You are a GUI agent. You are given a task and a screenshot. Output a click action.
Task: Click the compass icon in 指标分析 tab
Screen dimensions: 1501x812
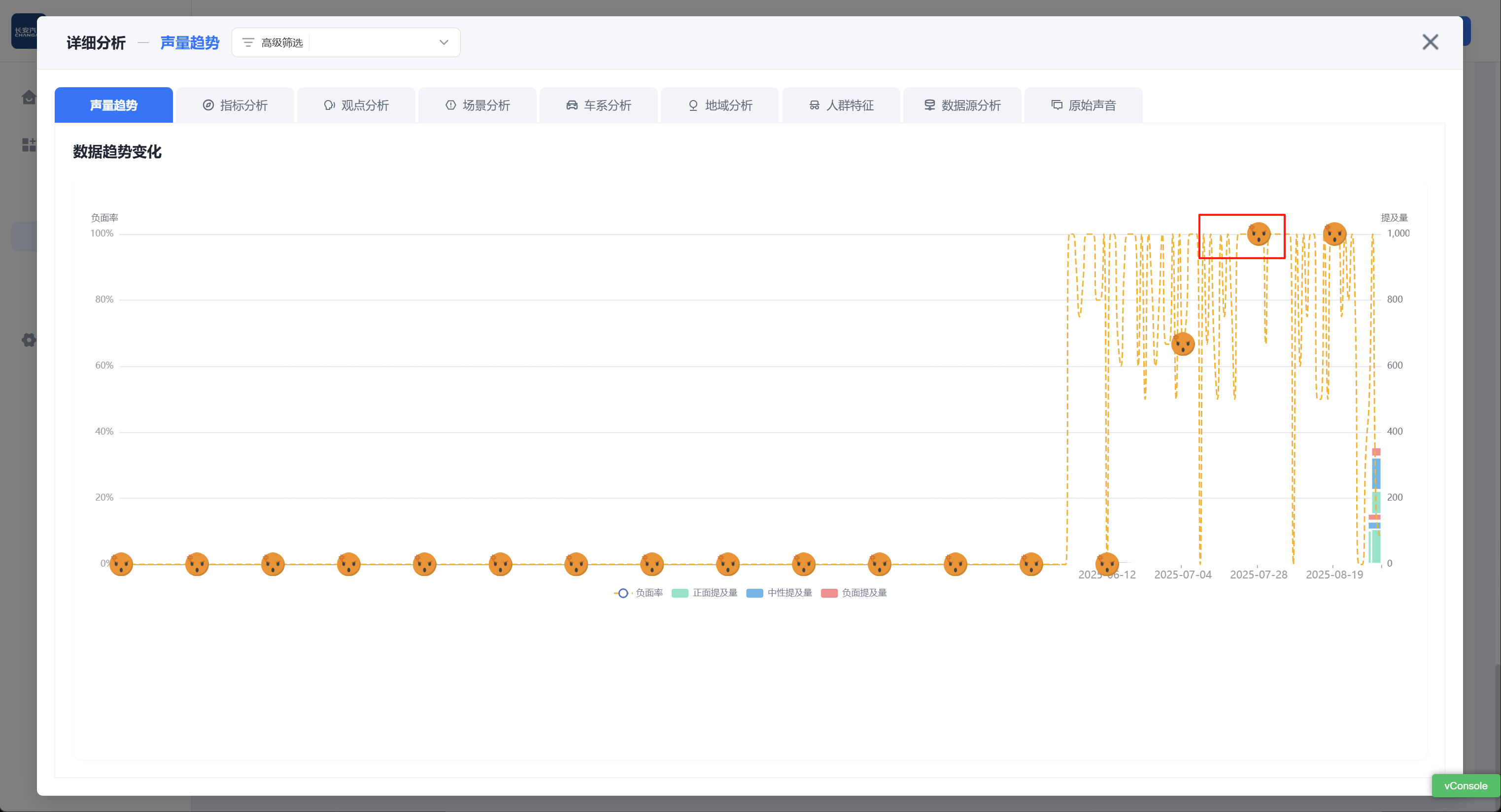click(208, 105)
